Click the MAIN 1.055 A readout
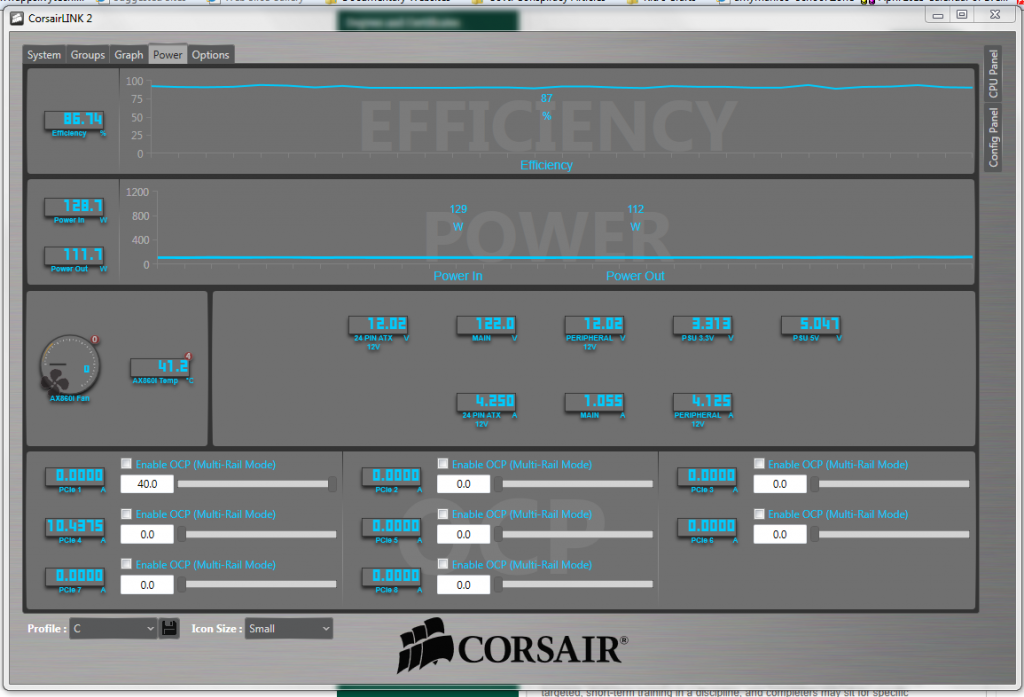The width and height of the screenshot is (1024, 697). (x=594, y=402)
